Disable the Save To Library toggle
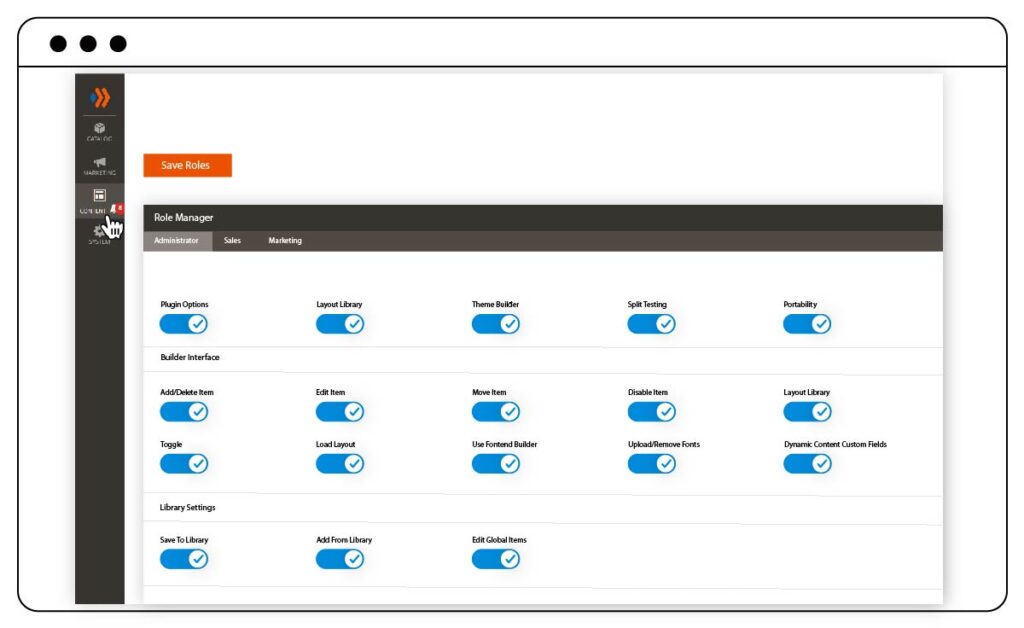 point(184,559)
